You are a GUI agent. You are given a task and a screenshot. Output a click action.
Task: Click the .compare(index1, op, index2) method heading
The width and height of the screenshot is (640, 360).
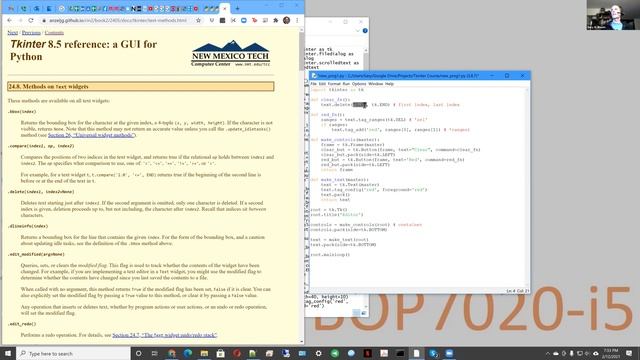click(41, 146)
